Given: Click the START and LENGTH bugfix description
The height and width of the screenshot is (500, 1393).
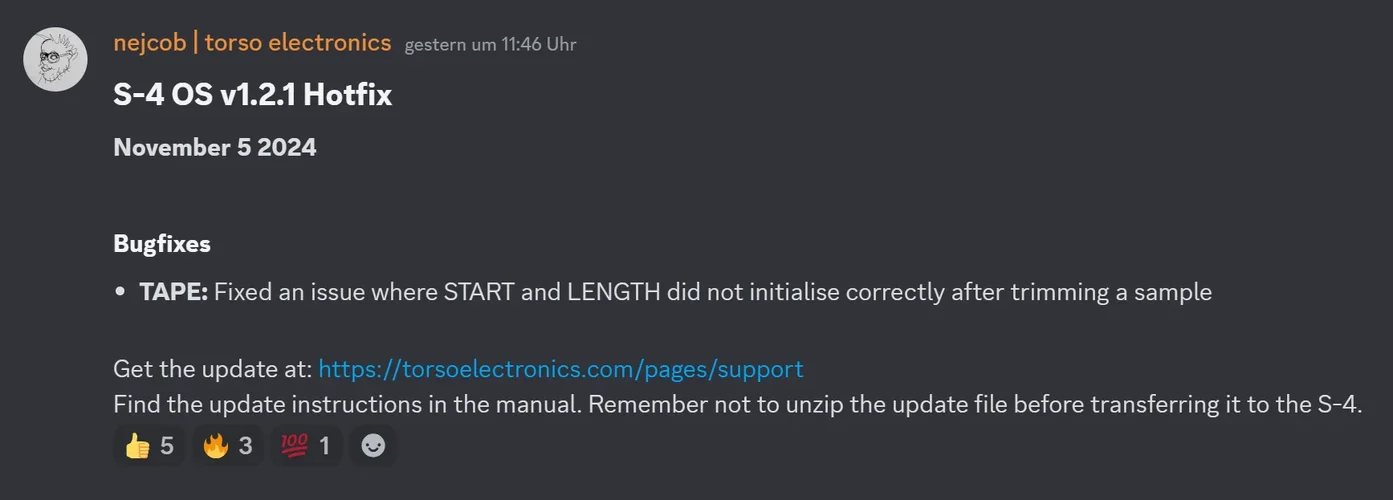Looking at the screenshot, I should pos(712,292).
